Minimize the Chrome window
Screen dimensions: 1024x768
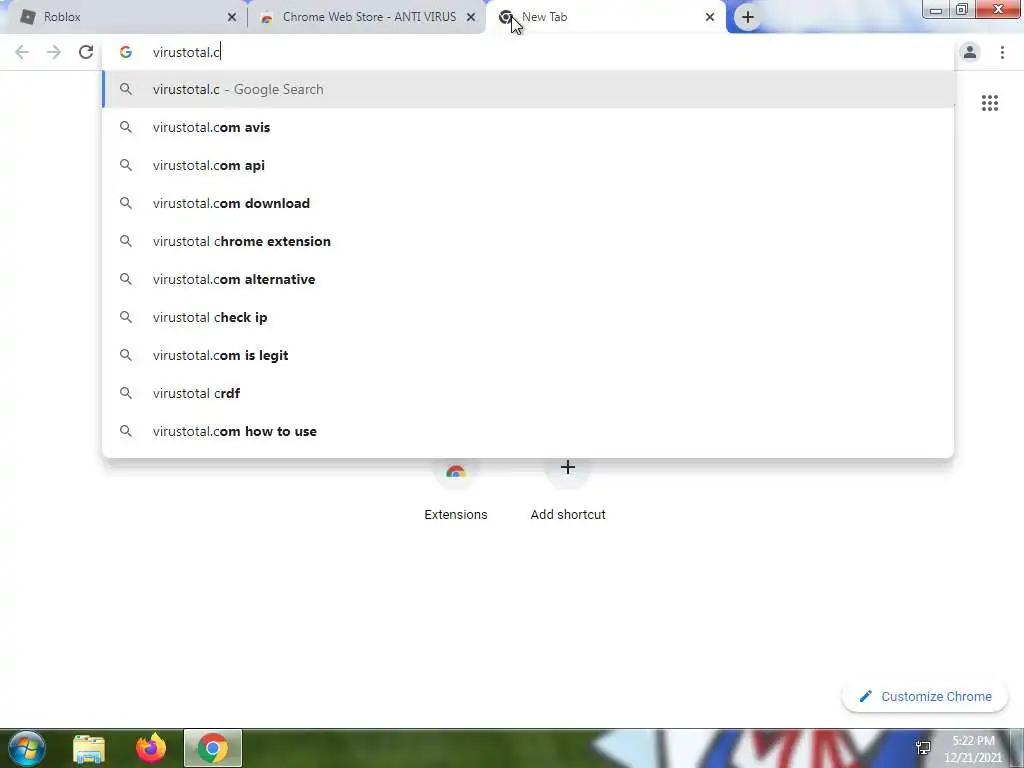pos(936,10)
